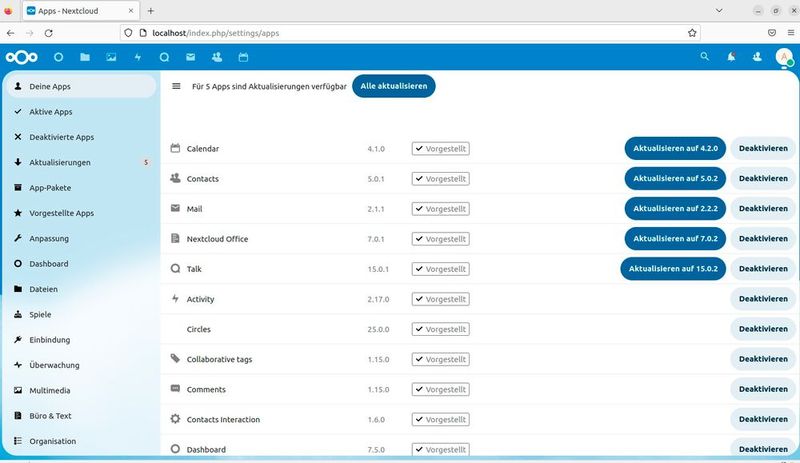The image size is (800, 463).
Task: Click the Contacts app row icon
Action: (175, 178)
